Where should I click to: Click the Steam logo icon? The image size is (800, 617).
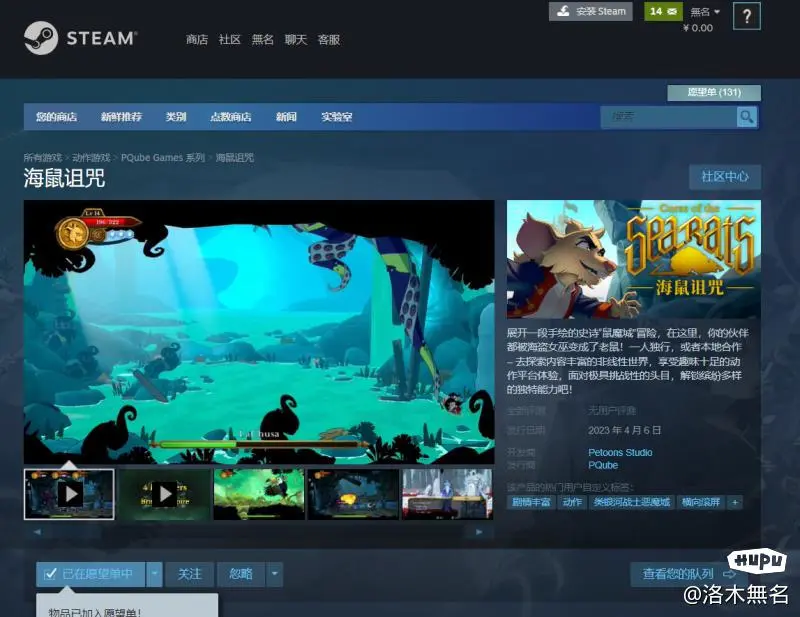[41, 38]
